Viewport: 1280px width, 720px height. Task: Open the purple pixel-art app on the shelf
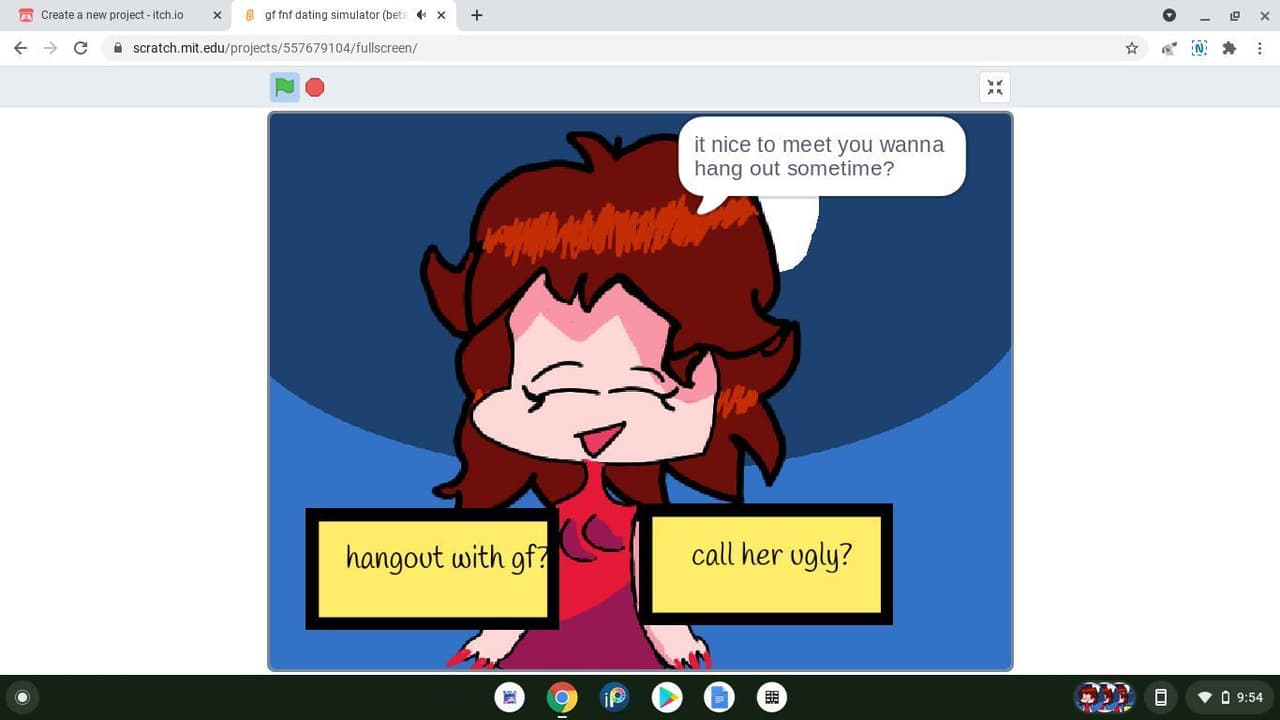(x=510, y=697)
